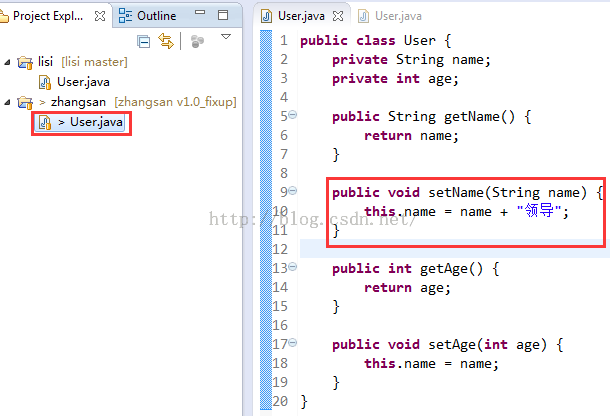
Task: Click the zhangsan project folder icon
Action: click(x=25, y=103)
